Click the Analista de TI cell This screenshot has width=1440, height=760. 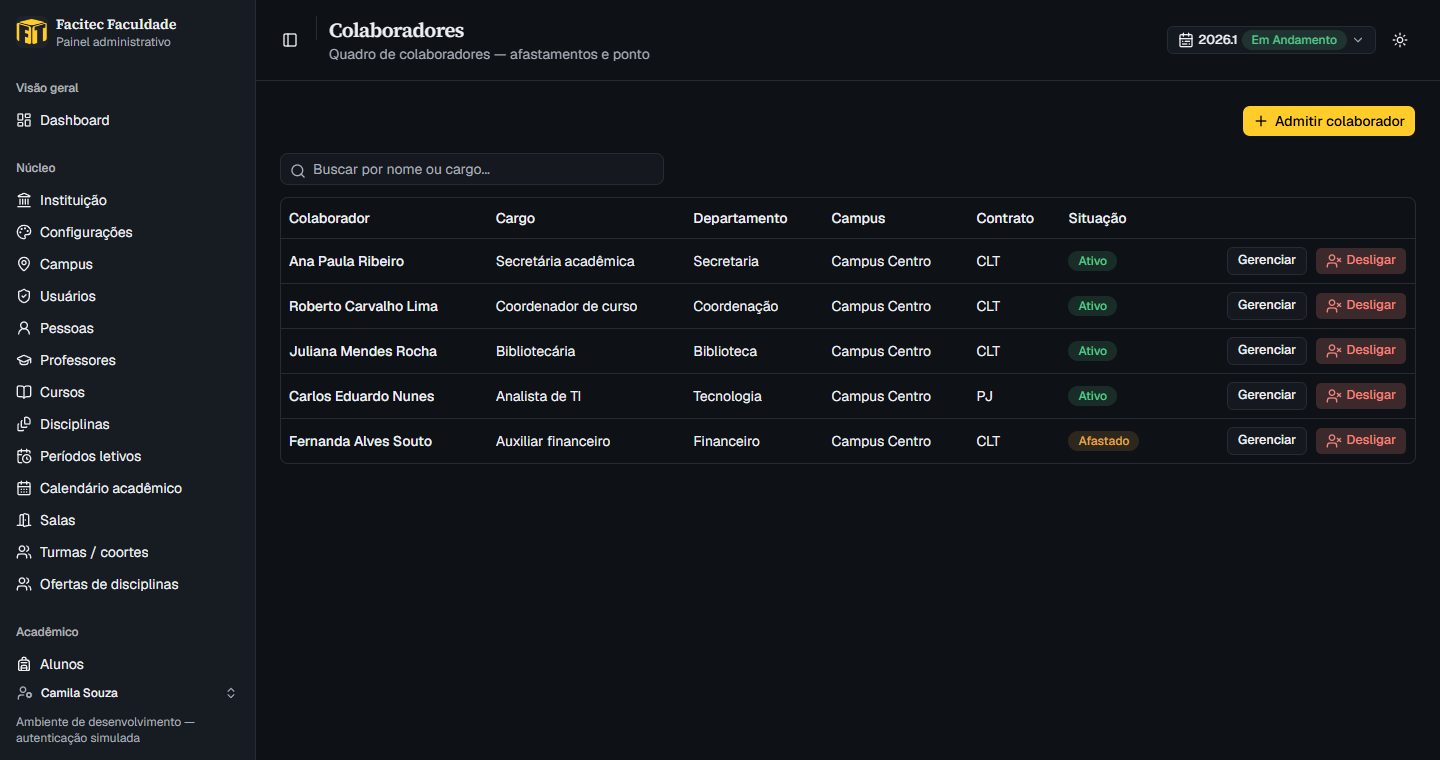tap(538, 396)
